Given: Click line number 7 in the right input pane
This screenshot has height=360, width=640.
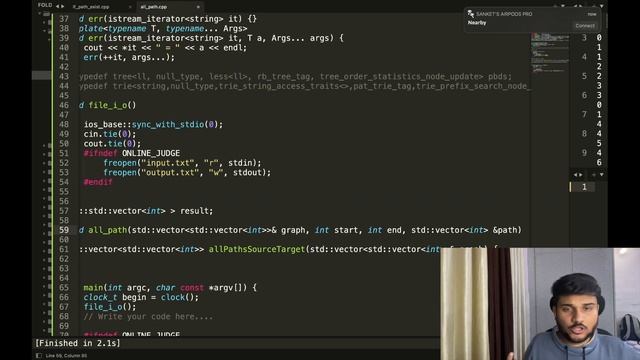Looking at the screenshot, I should [x=584, y=114].
